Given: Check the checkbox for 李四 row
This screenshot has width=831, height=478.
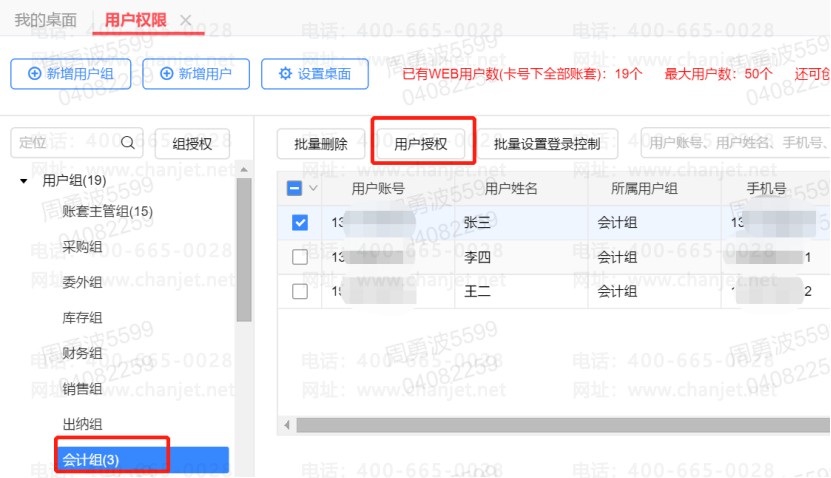Looking at the screenshot, I should [x=300, y=257].
